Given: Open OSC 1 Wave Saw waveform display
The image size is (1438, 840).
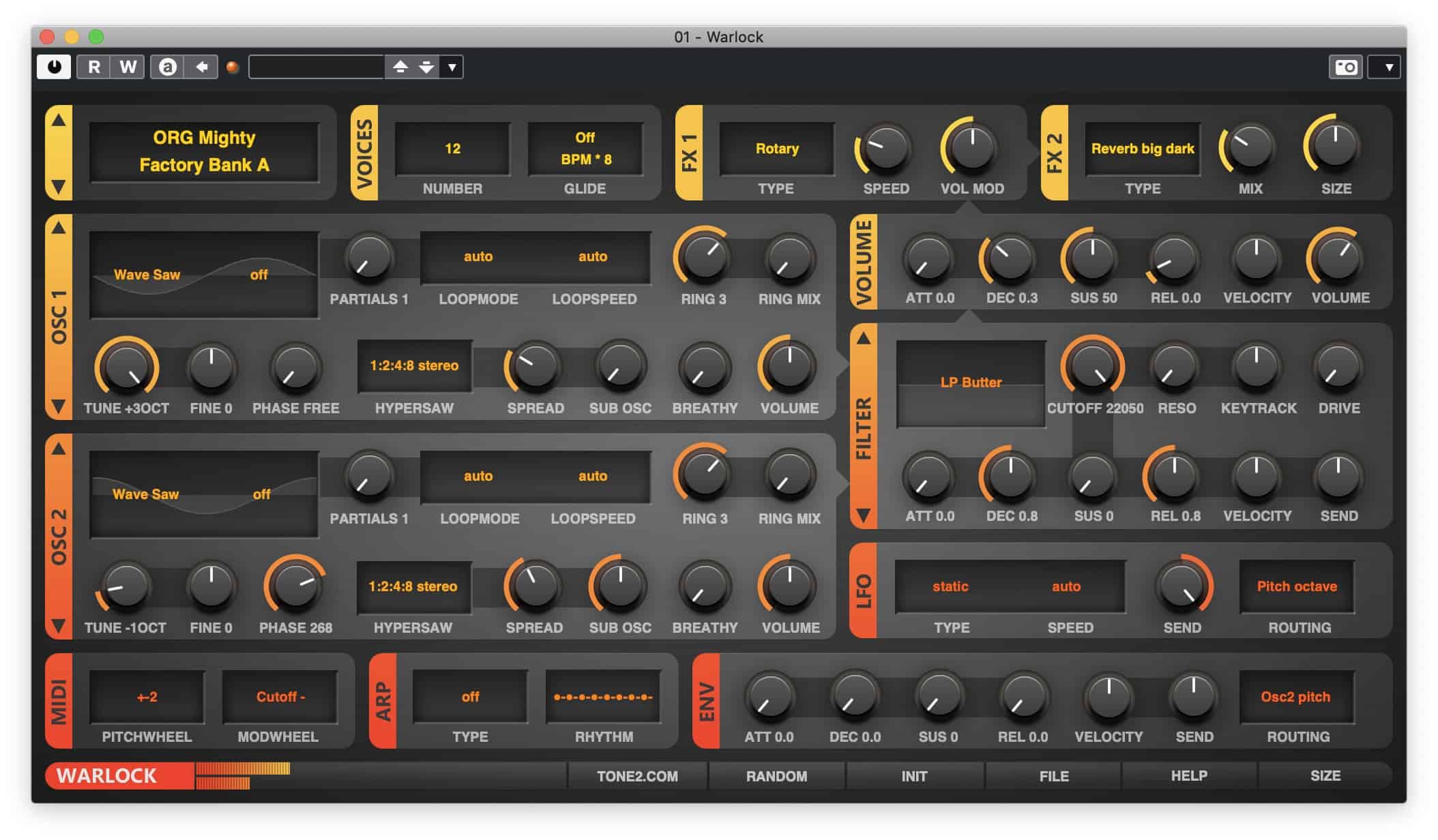Looking at the screenshot, I should 204,275.
